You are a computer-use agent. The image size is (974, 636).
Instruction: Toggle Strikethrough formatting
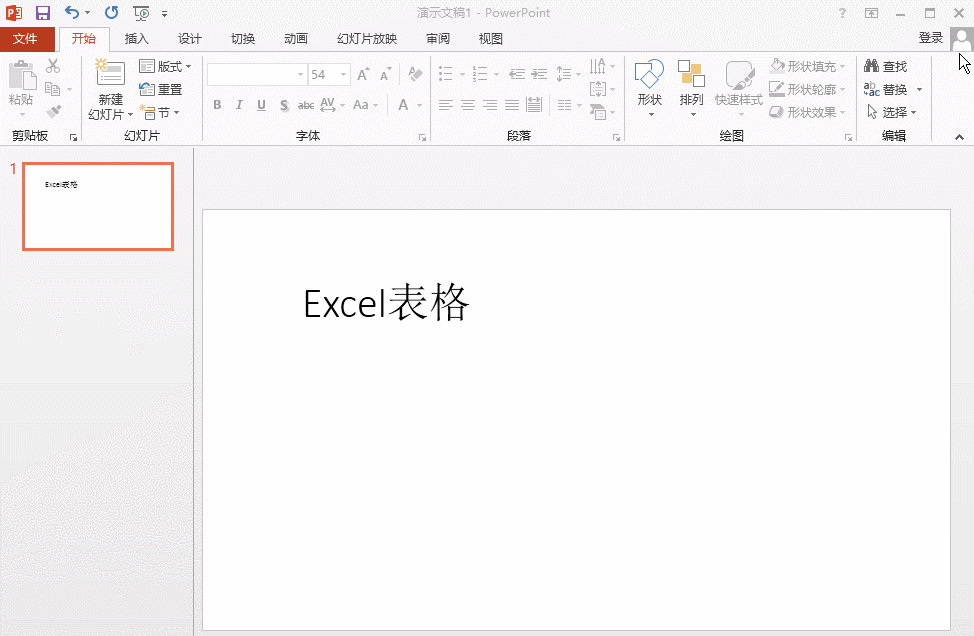coord(306,105)
